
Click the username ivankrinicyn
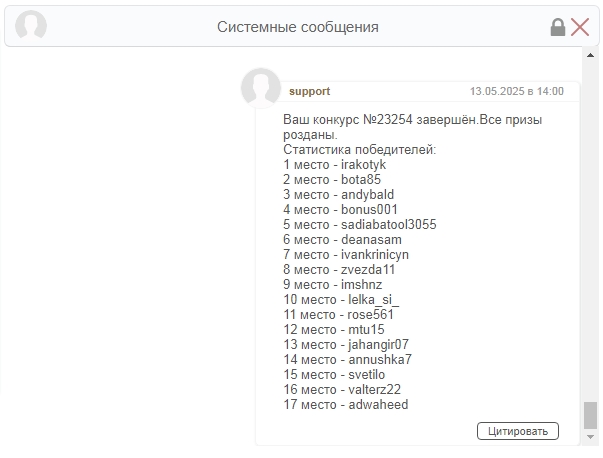point(375,255)
